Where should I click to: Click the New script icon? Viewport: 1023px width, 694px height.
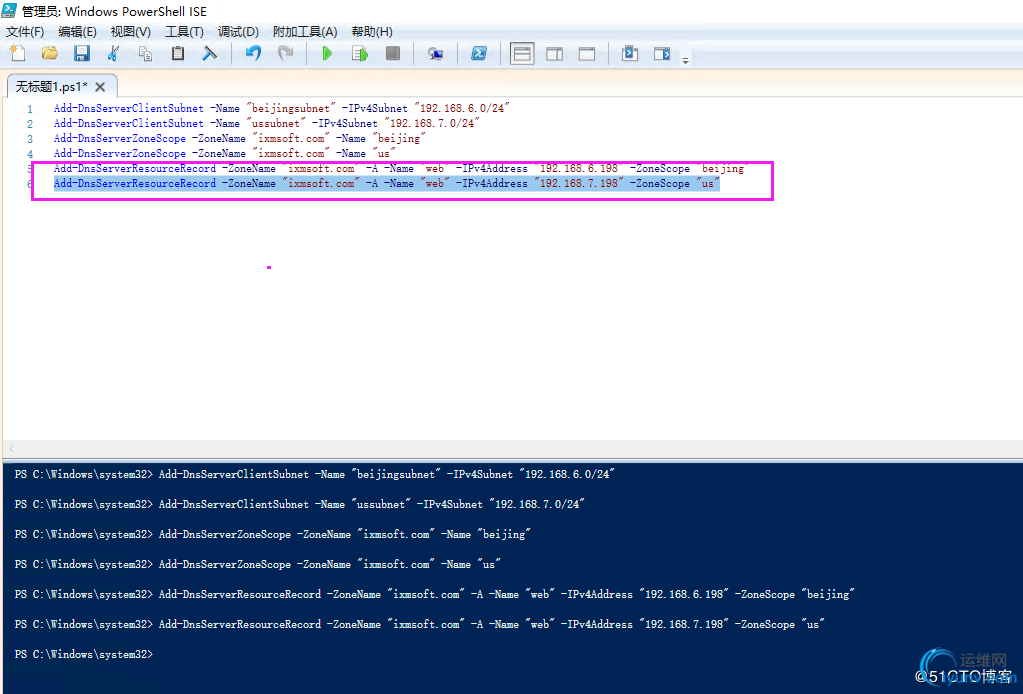[x=18, y=53]
